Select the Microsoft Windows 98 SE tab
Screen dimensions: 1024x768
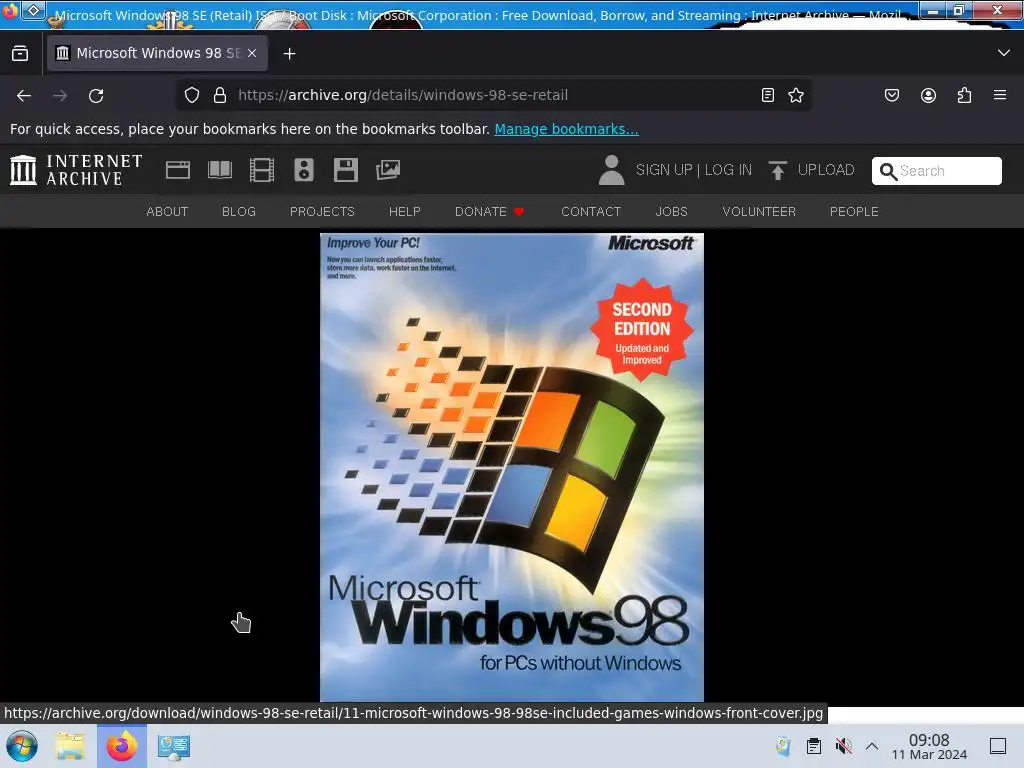(x=157, y=53)
